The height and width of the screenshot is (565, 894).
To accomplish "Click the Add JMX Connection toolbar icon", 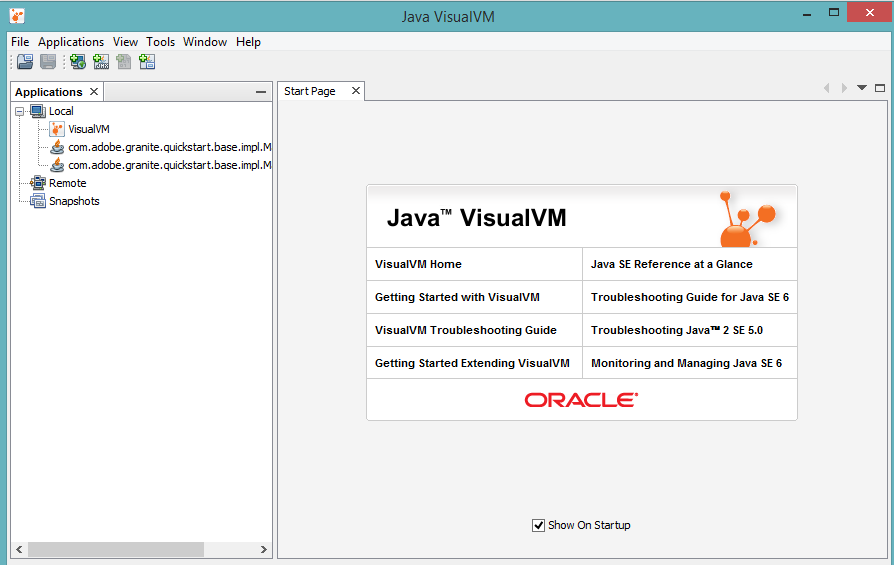I will [101, 62].
